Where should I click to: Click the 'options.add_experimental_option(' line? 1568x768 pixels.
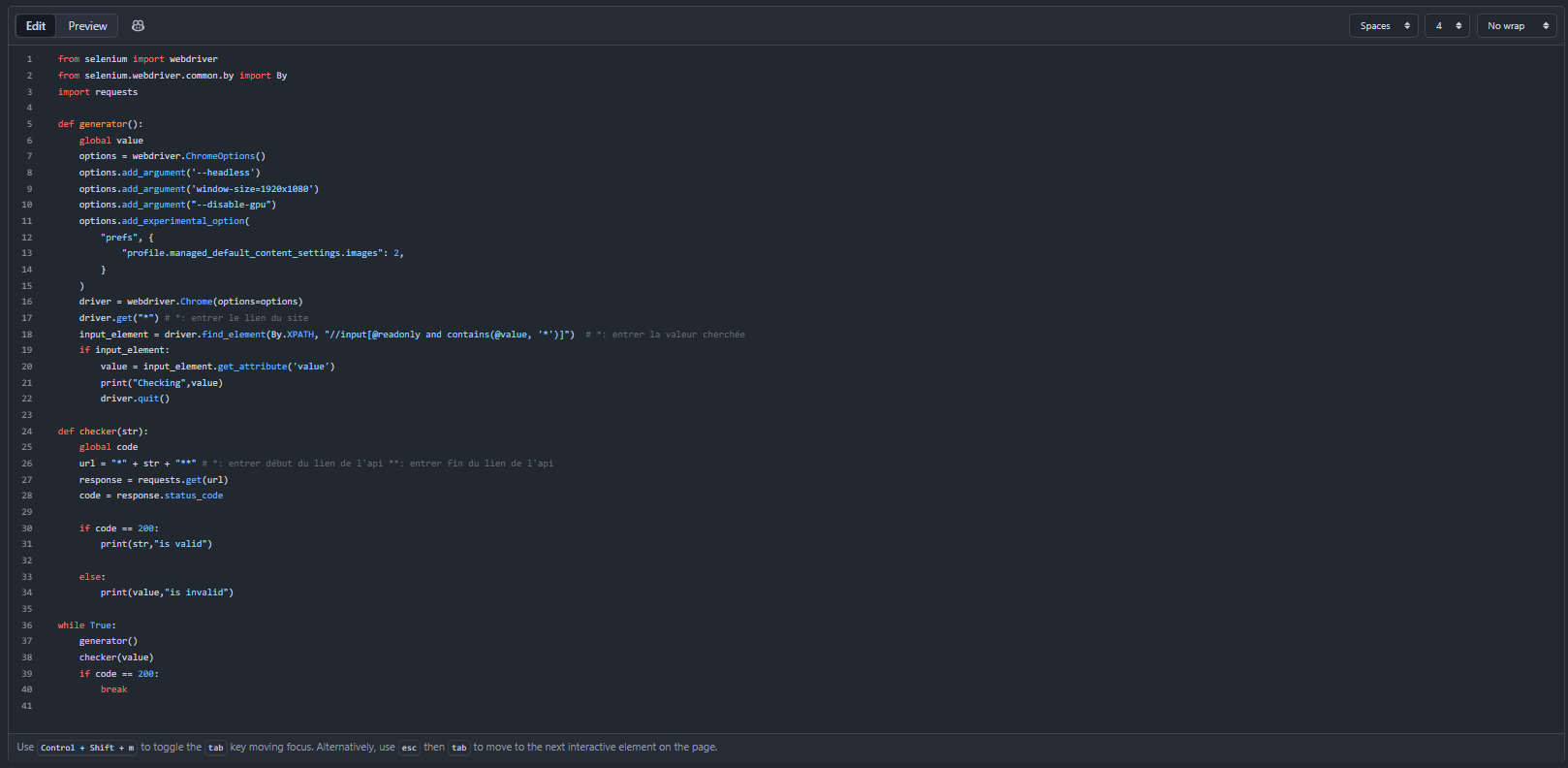click(164, 221)
